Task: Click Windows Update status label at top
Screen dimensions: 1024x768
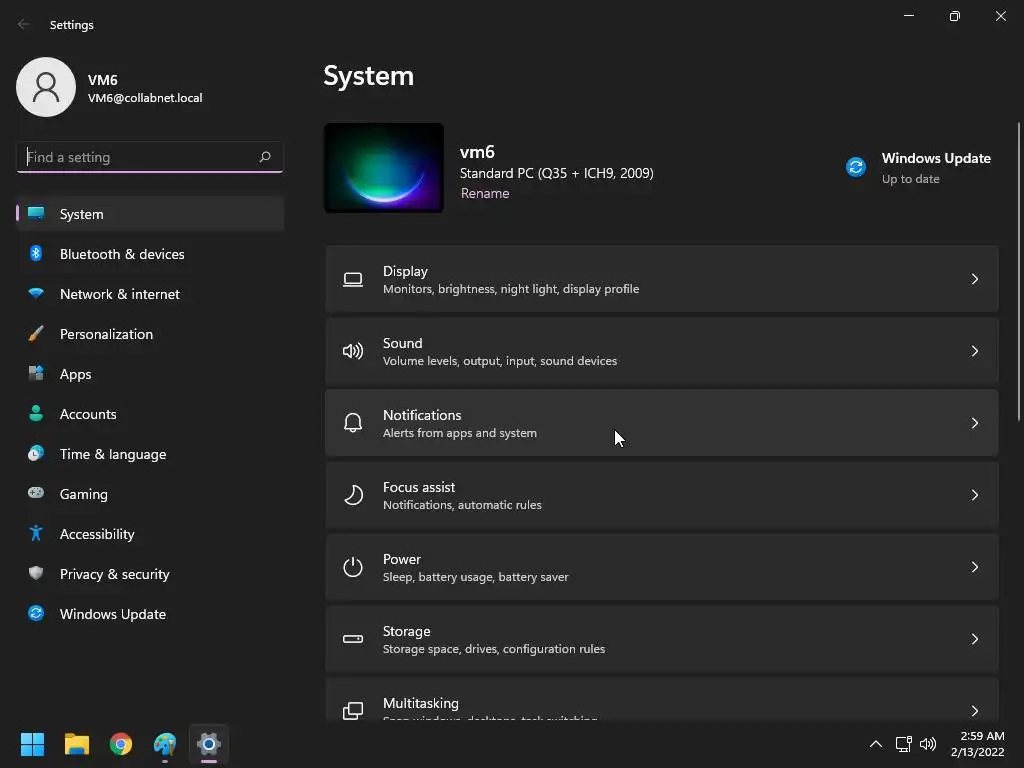Action: point(935,158)
